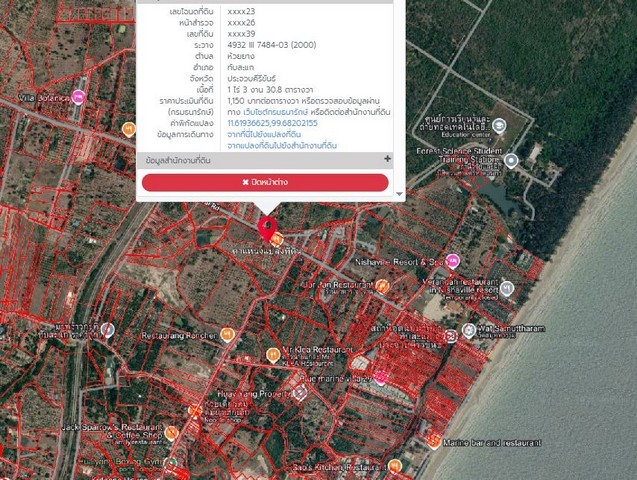
Task: Click the province value ประจวบคีรีขันธ์
Action: pyautogui.click(x=251, y=78)
